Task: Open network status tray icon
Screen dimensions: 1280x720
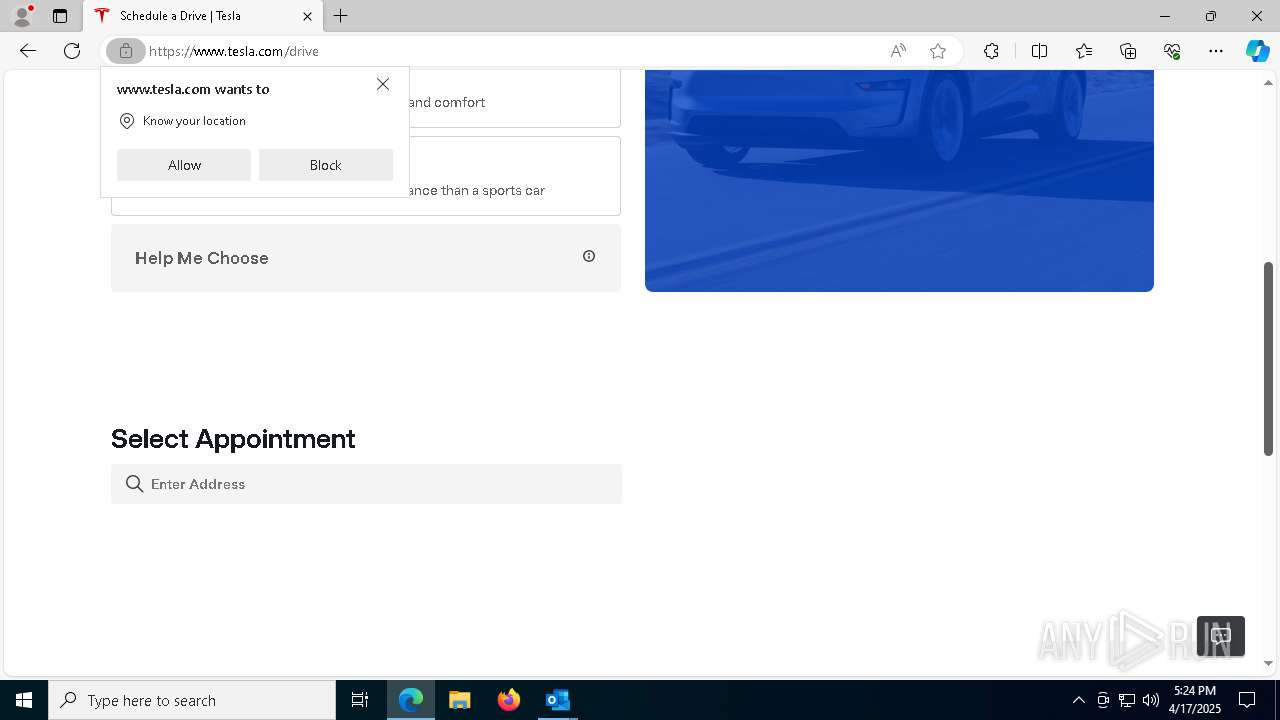Action: 1127,700
